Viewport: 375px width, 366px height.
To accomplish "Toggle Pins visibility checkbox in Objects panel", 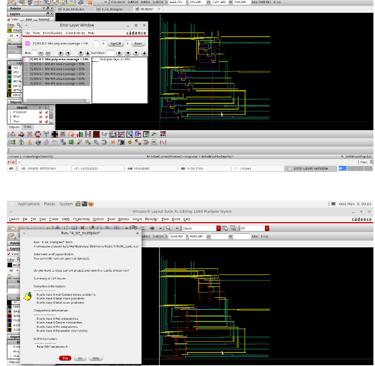I will (x=41, y=117).
